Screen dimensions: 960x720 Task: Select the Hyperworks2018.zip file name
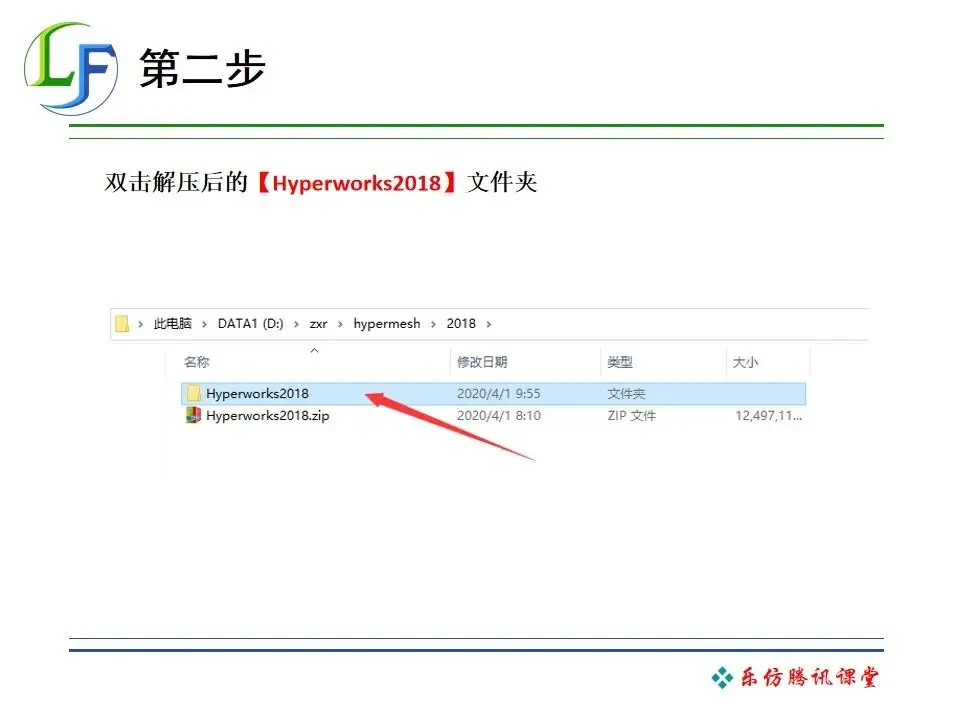[268, 416]
